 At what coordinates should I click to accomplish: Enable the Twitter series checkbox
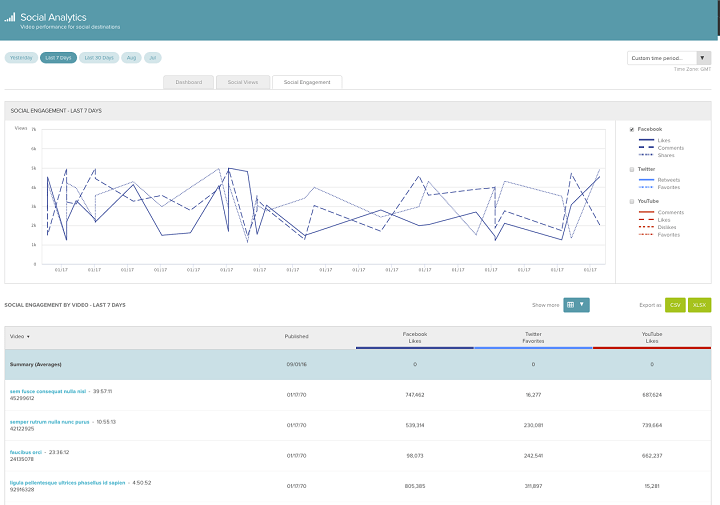[632, 169]
